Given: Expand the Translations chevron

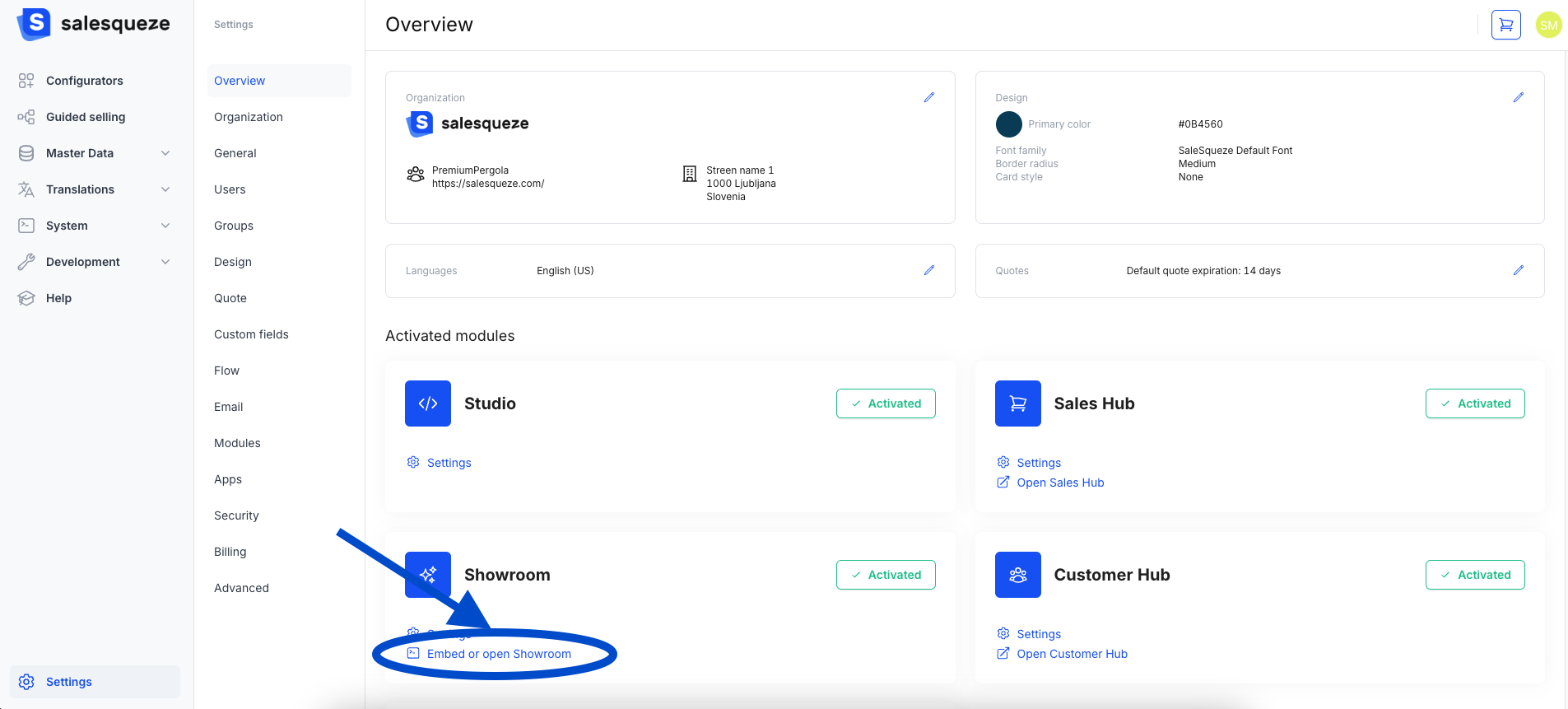Looking at the screenshot, I should [x=165, y=189].
